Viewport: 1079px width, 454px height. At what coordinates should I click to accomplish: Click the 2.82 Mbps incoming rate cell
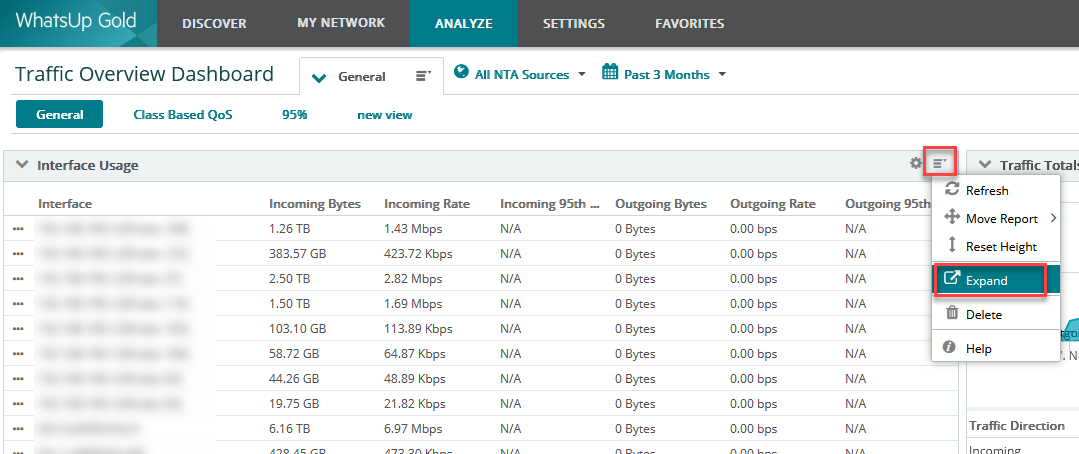[413, 279]
